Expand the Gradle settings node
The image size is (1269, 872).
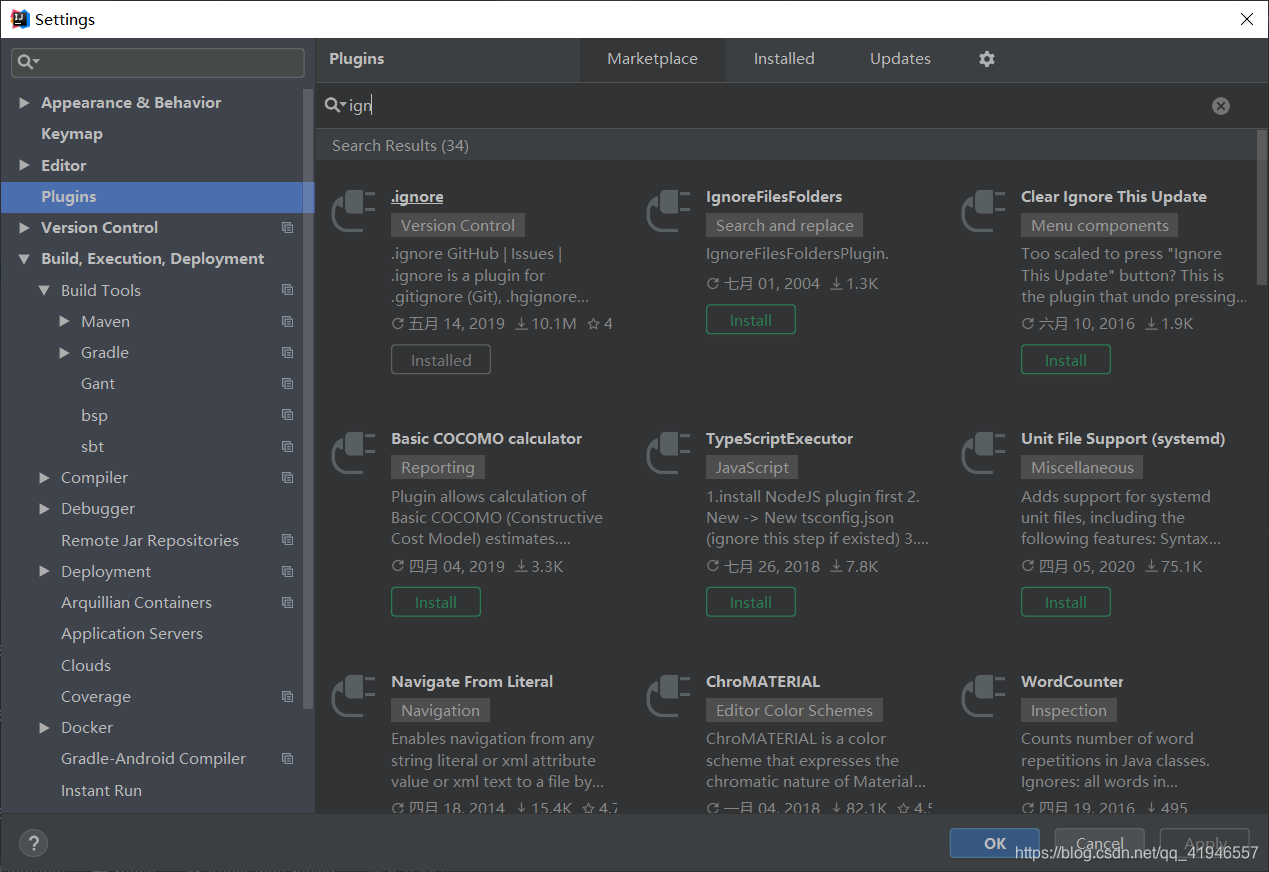64,353
